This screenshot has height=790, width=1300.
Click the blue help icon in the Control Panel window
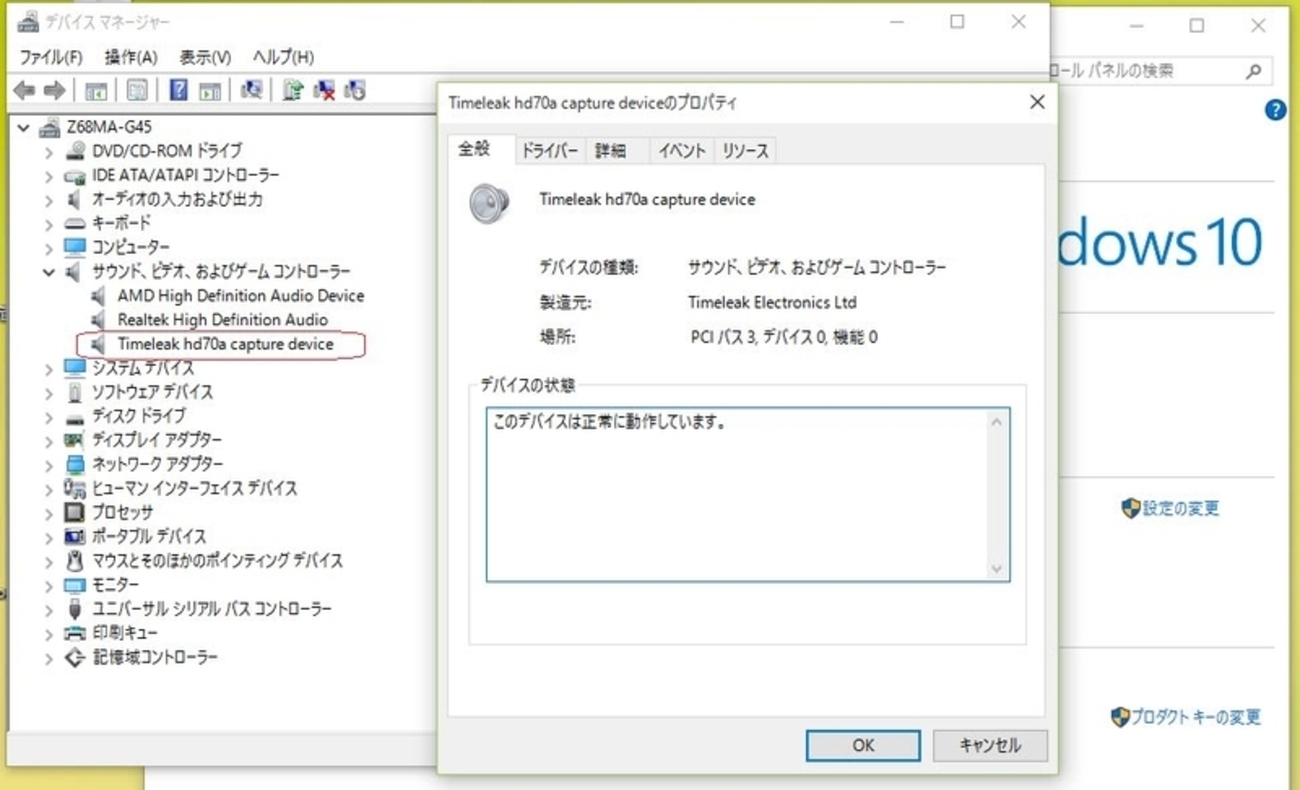[x=1275, y=110]
